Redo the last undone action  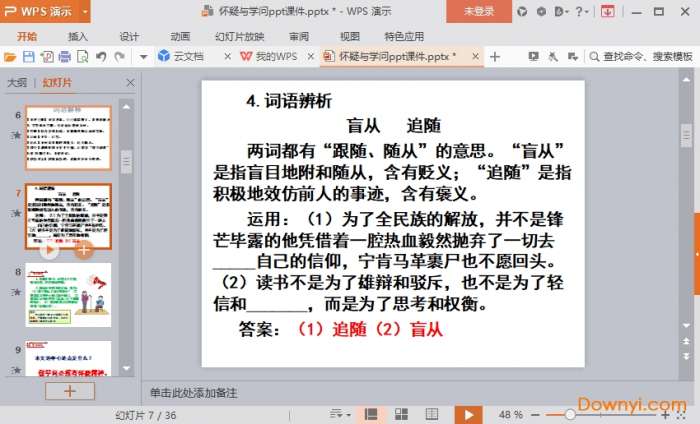tap(119, 57)
